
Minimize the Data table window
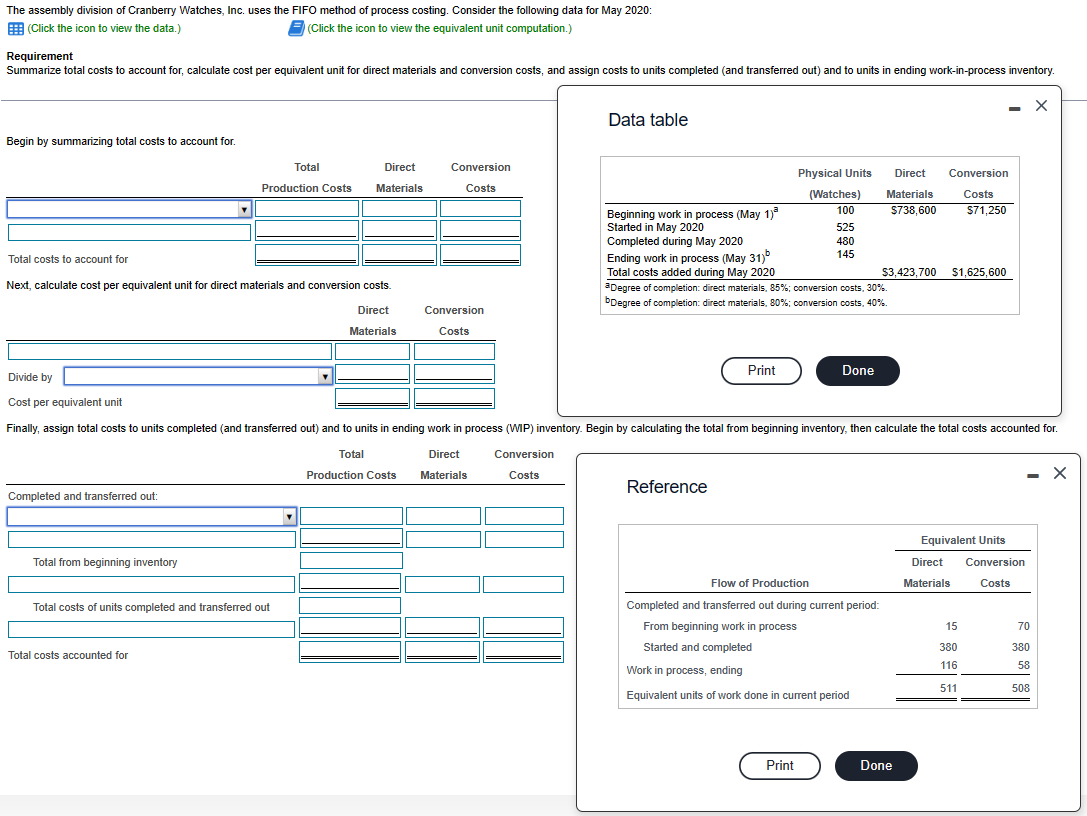[x=1012, y=105]
